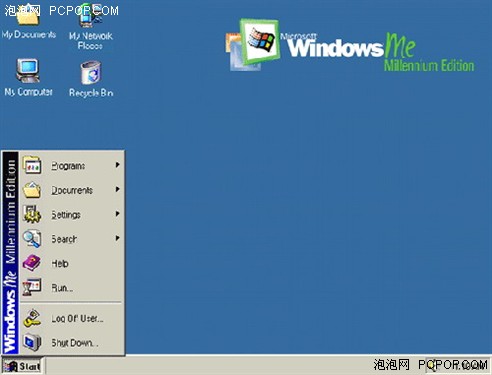Choose Help from the Start menu
The height and width of the screenshot is (375, 492).
72,263
